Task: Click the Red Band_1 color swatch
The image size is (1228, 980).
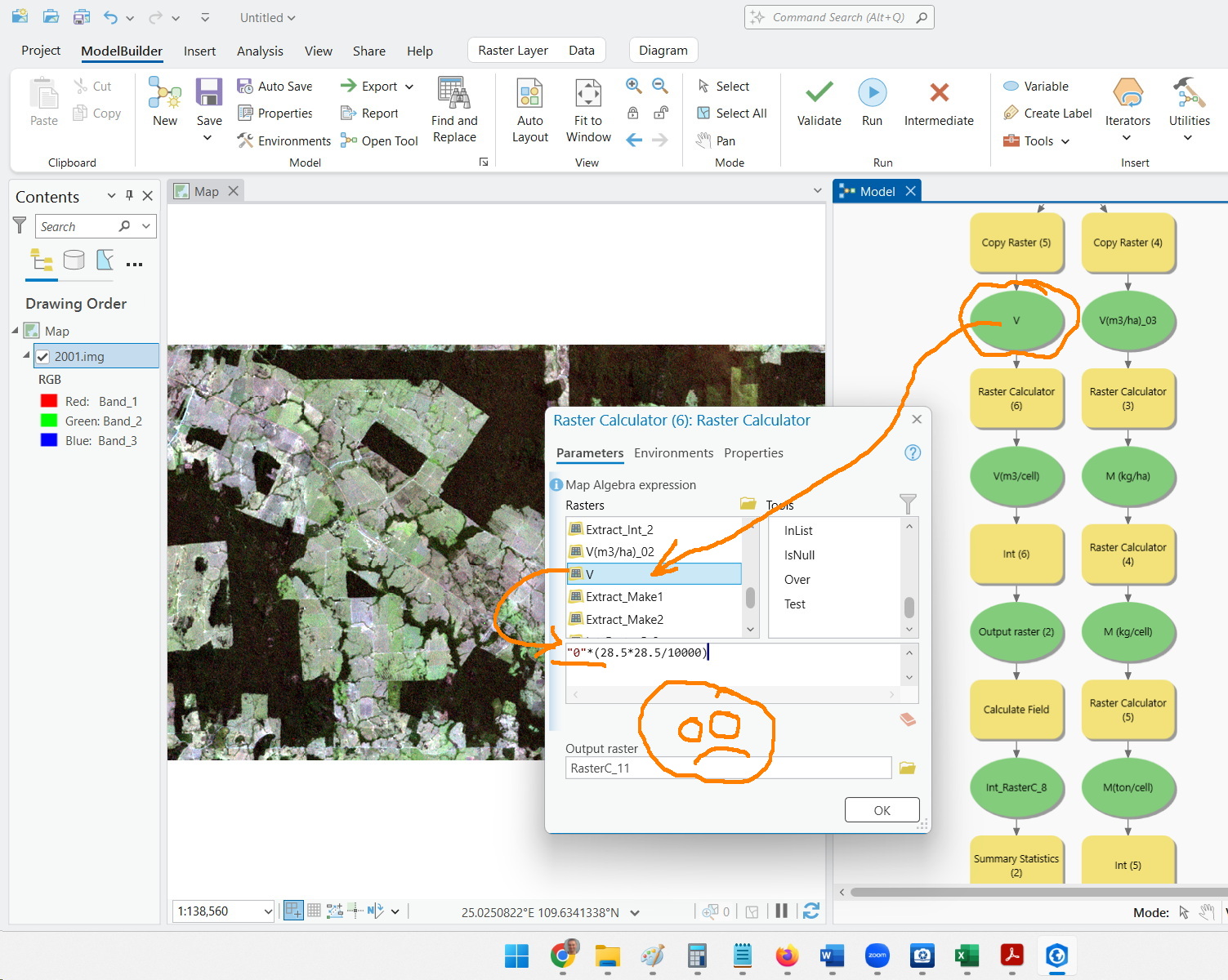Action: 49,401
